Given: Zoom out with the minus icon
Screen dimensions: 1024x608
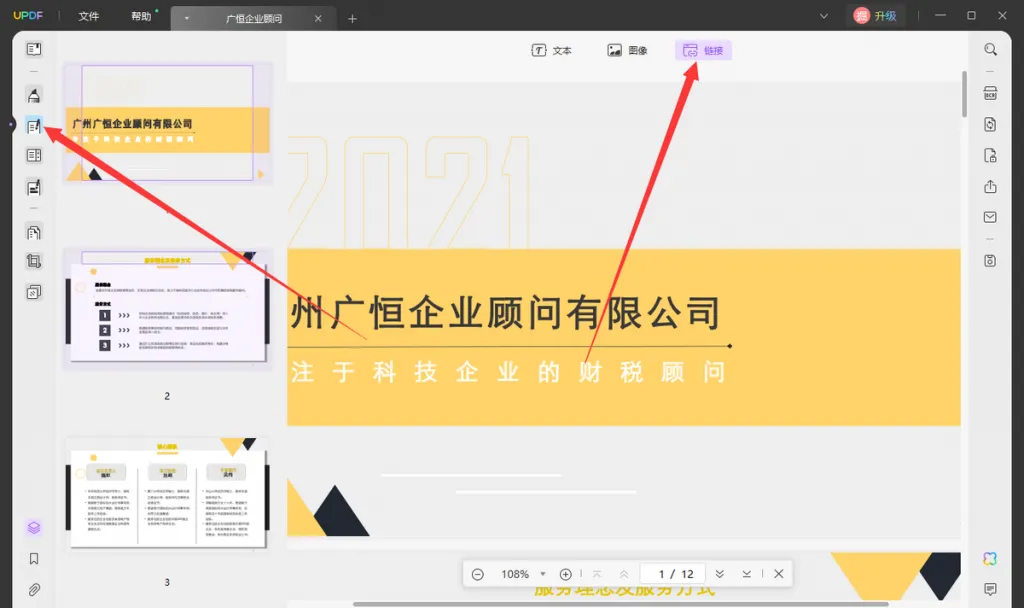Looking at the screenshot, I should tap(477, 574).
